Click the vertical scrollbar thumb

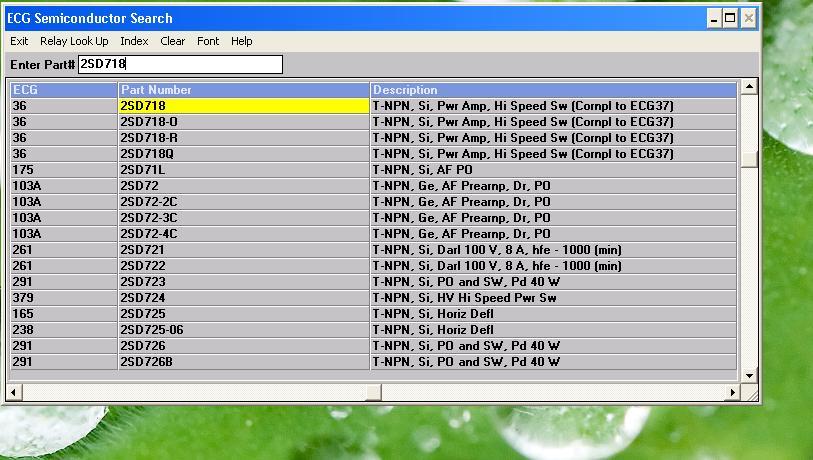pyautogui.click(x=749, y=159)
